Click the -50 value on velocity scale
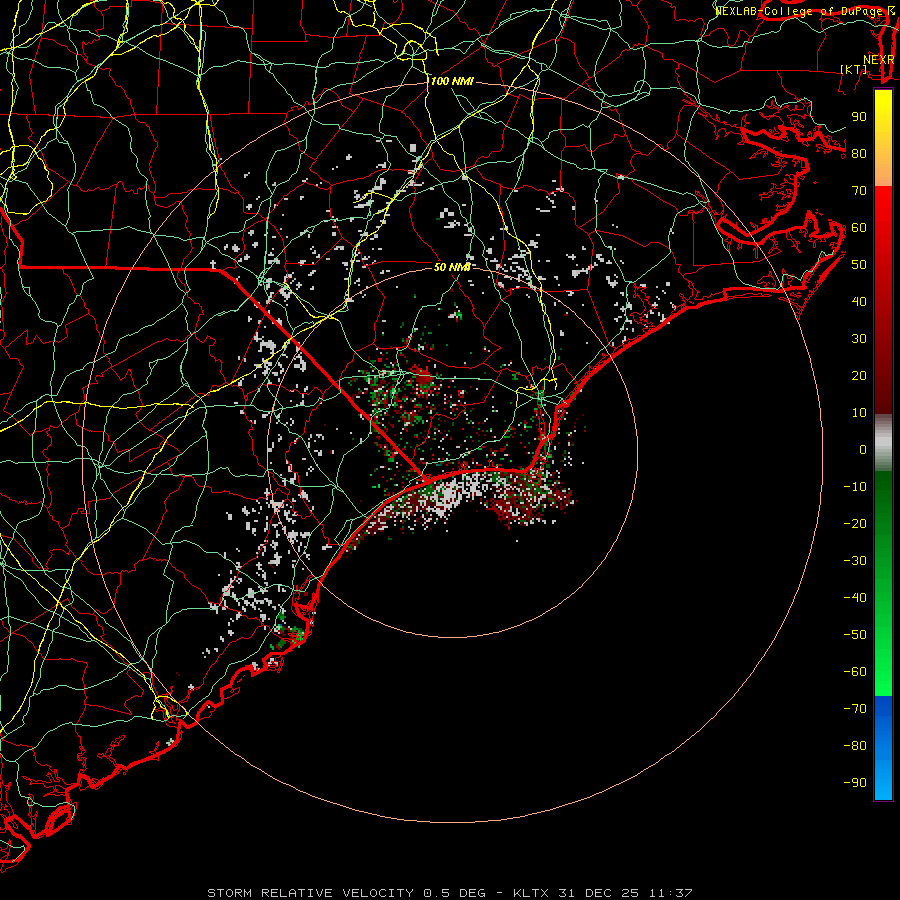900x900 pixels. click(x=855, y=635)
